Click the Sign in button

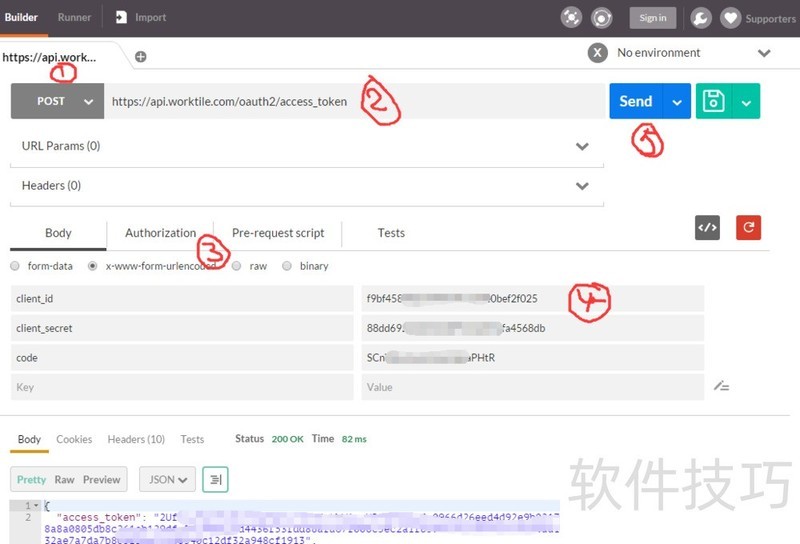tap(653, 18)
